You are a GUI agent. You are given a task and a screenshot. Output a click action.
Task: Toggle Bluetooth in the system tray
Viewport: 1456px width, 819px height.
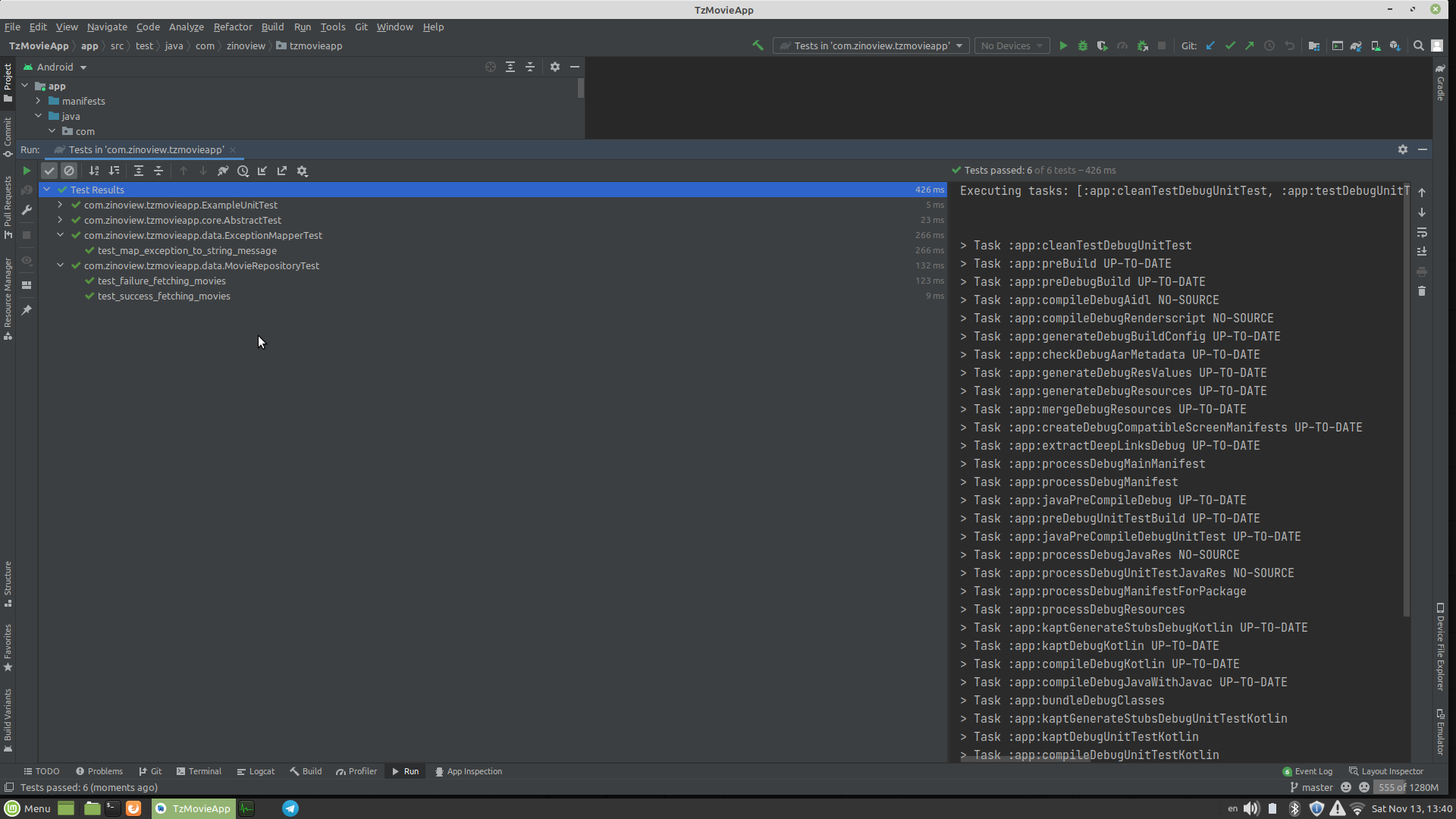1293,808
